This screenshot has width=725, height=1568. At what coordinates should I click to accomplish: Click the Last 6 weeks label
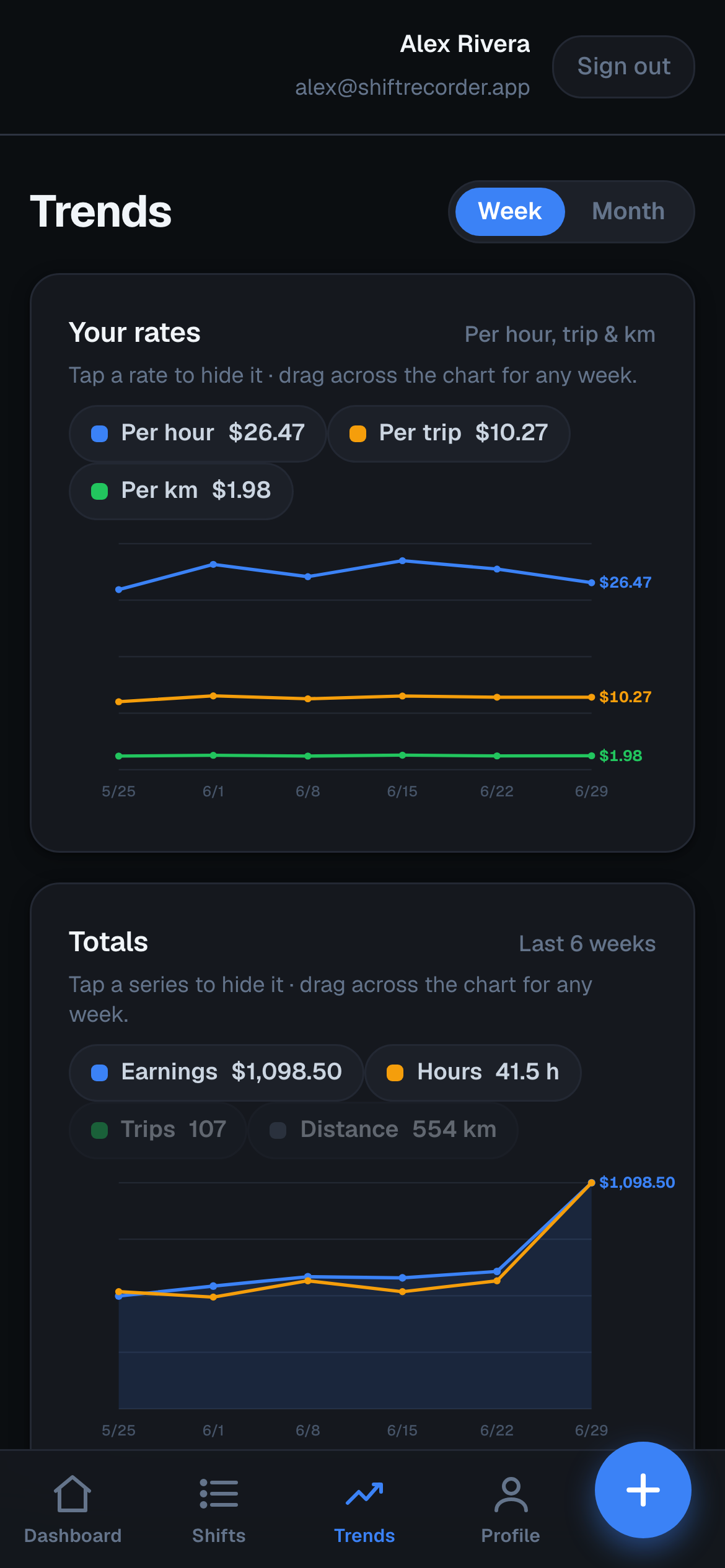pyautogui.click(x=587, y=943)
